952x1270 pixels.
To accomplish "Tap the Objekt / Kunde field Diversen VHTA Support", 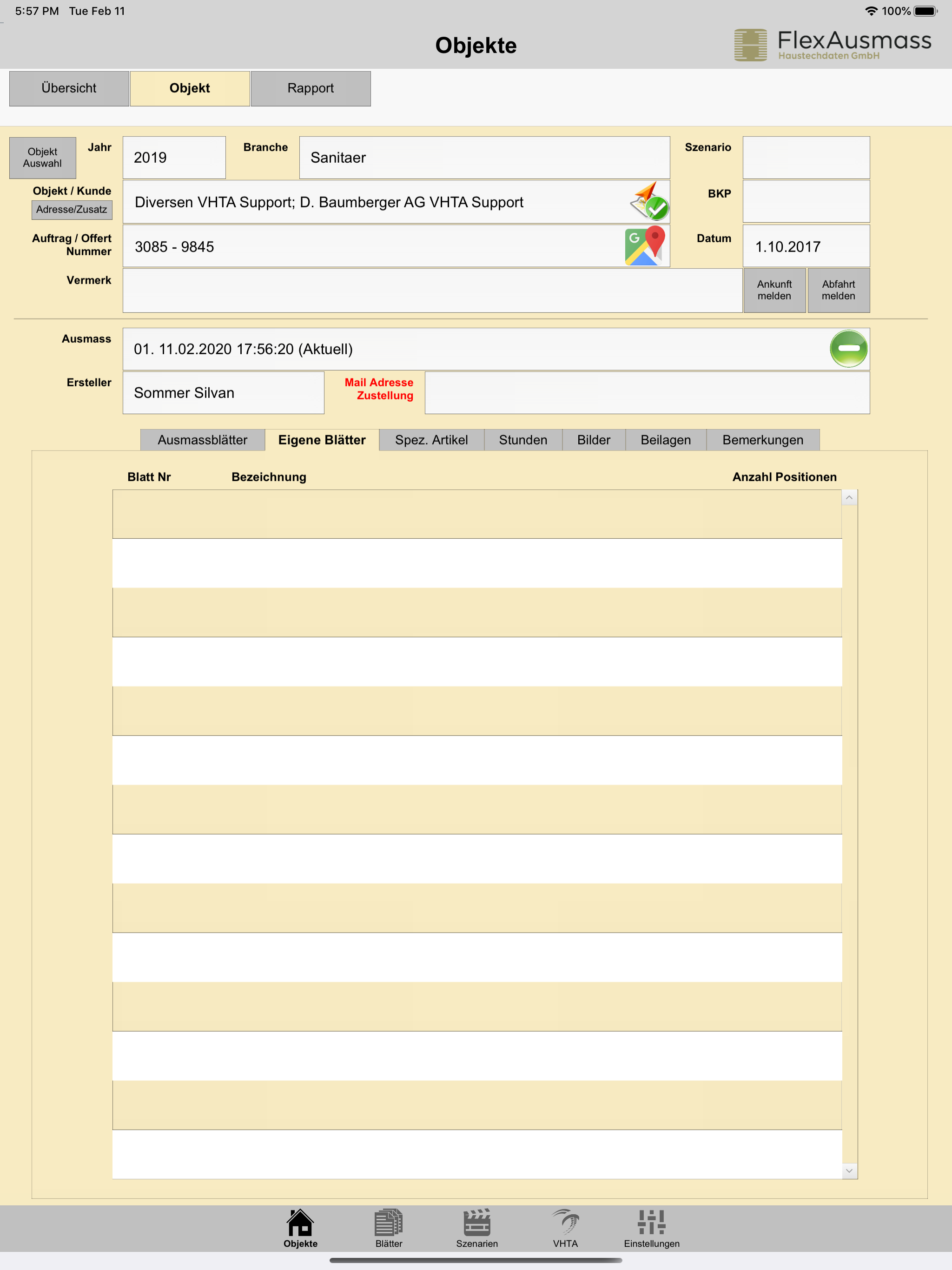I will (x=396, y=202).
